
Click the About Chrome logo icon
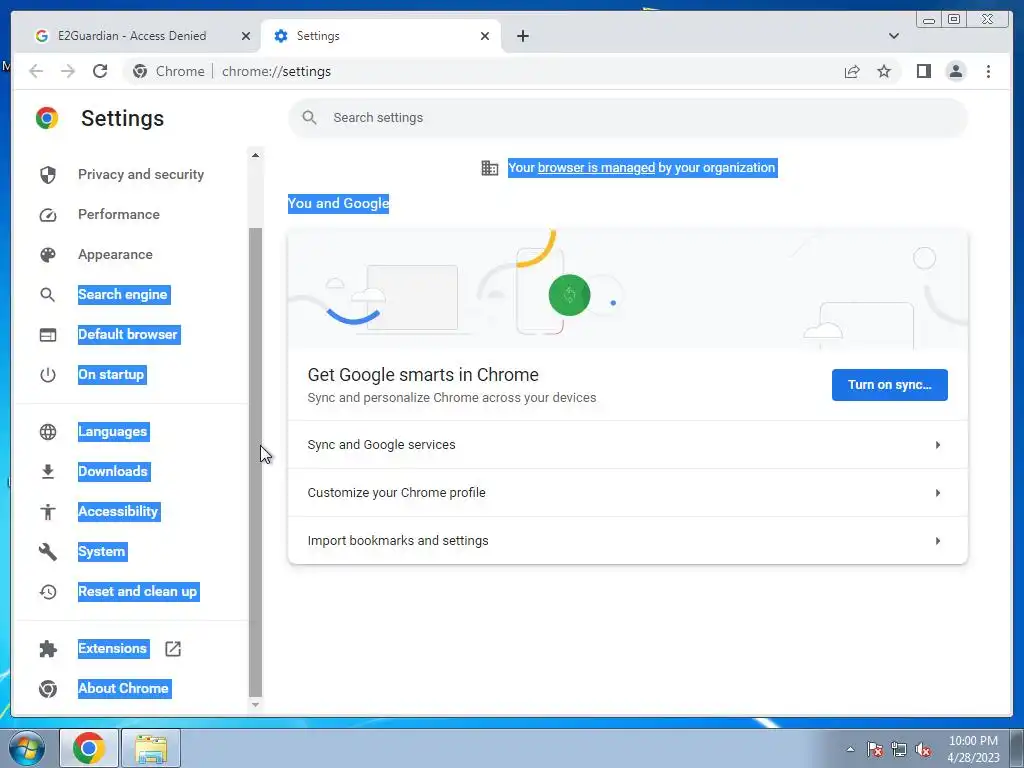pyautogui.click(x=48, y=689)
